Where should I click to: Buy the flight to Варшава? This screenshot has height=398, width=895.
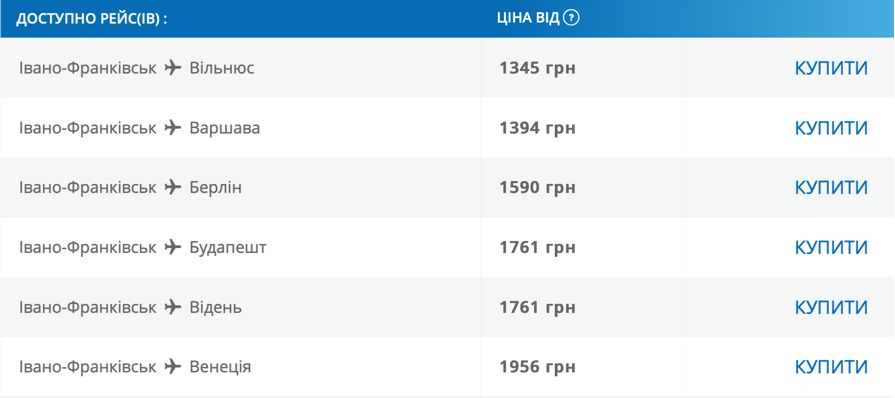click(831, 128)
